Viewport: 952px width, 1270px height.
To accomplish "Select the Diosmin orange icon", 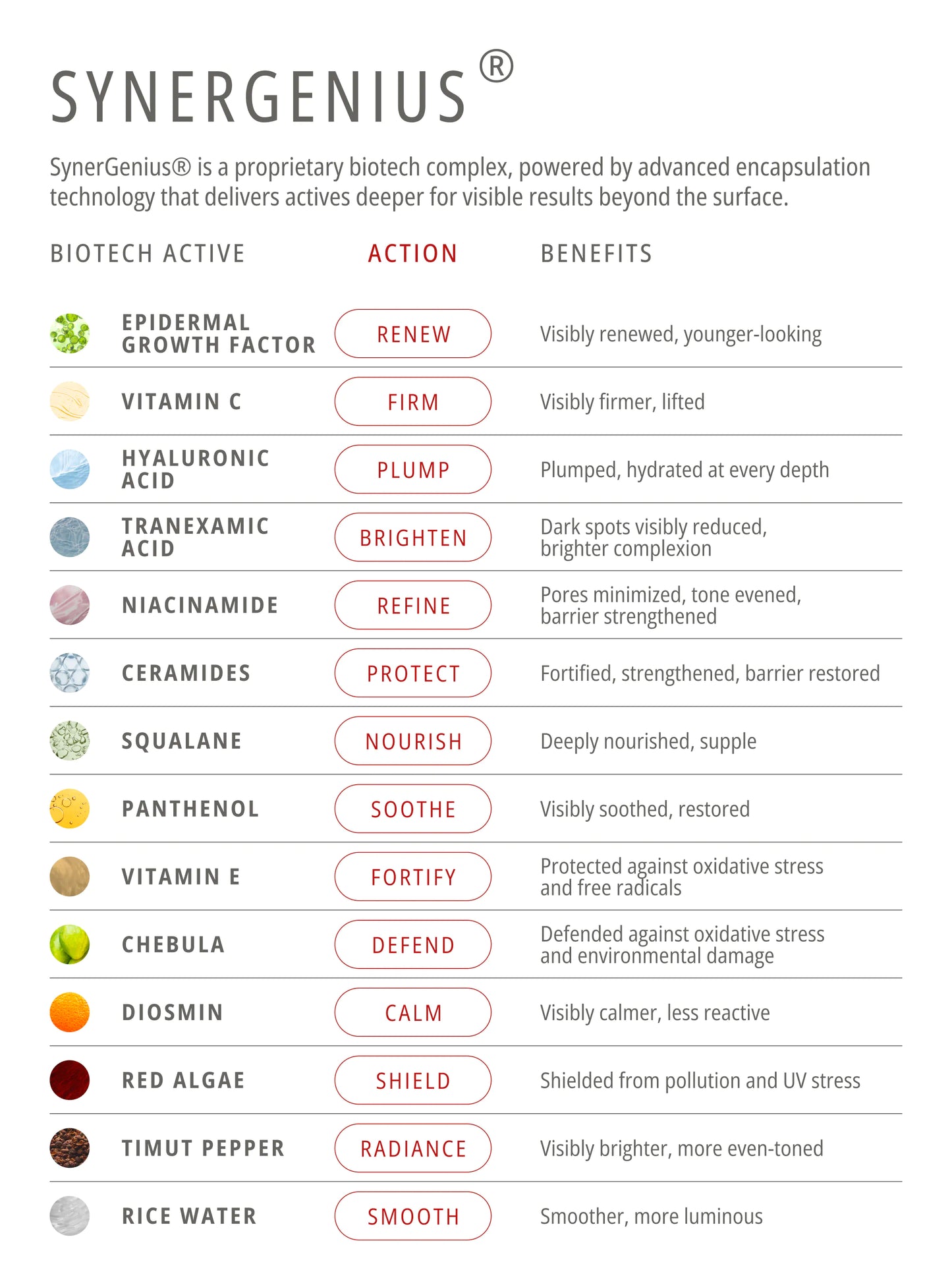I will click(x=70, y=1012).
